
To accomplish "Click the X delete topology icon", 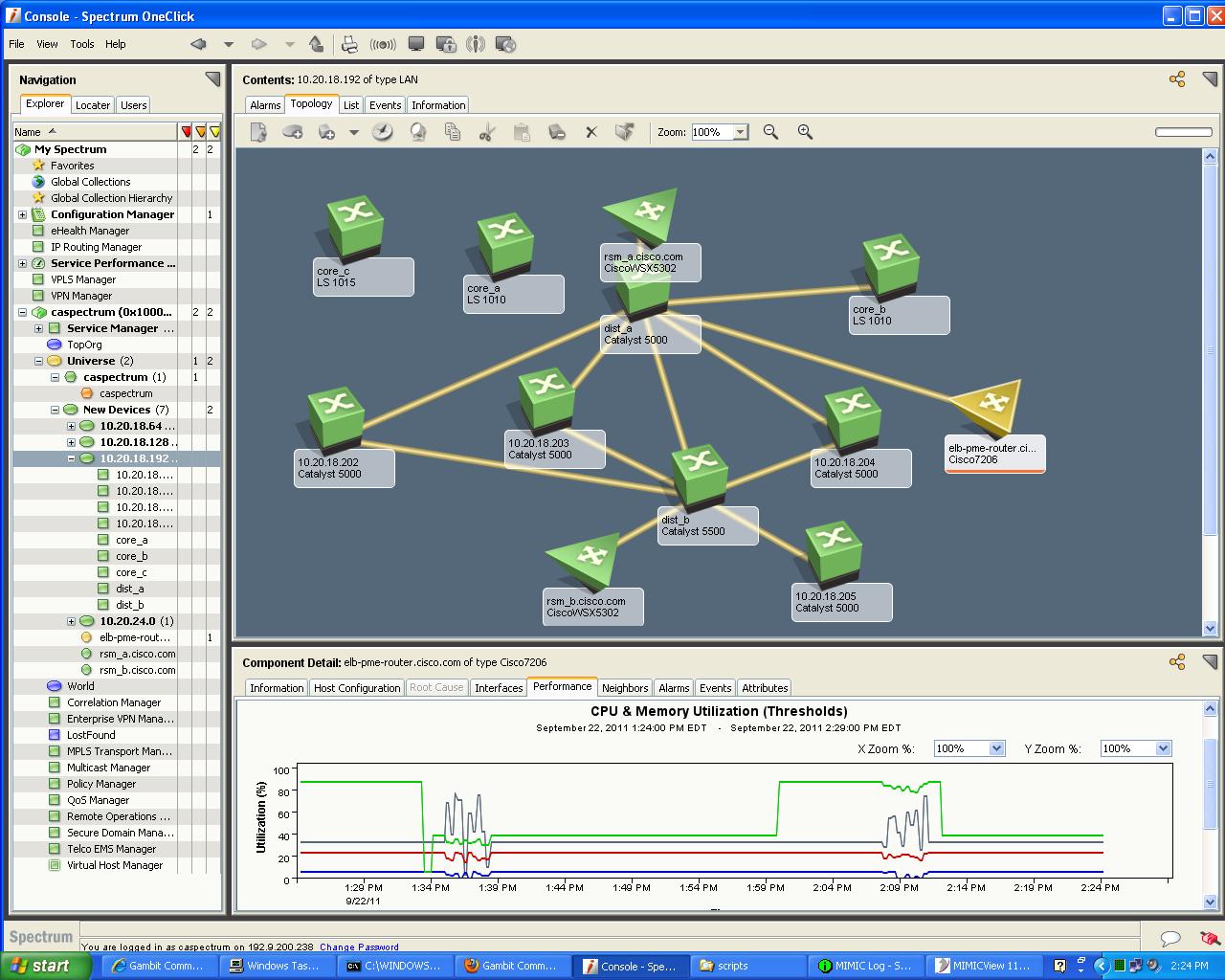I will 591,132.
